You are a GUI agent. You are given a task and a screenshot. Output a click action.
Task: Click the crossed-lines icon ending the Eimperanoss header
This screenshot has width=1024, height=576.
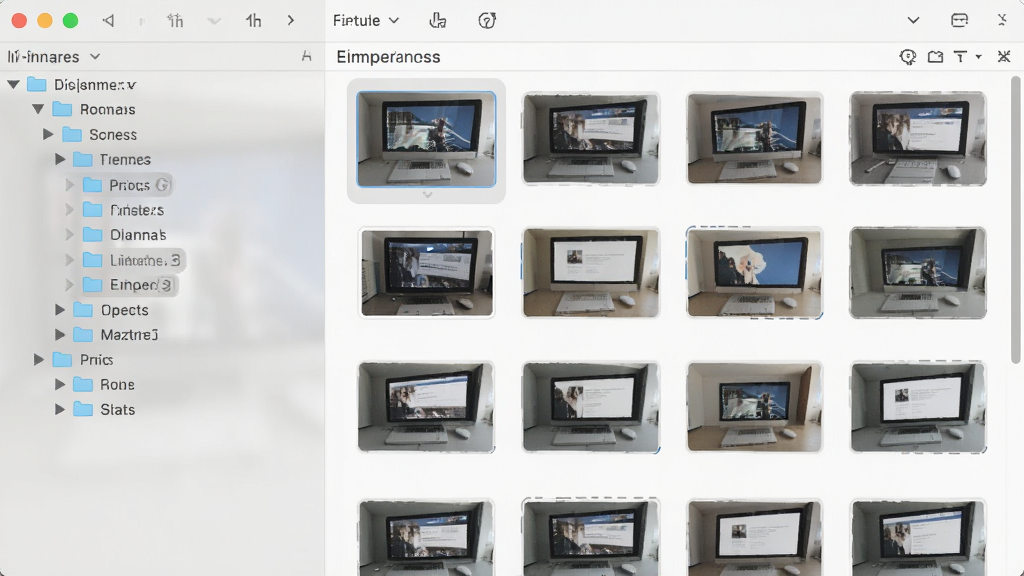(x=1004, y=57)
